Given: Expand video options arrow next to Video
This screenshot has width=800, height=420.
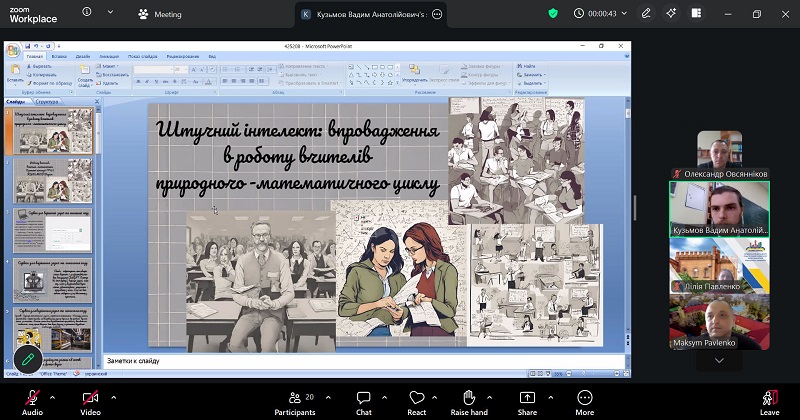Looking at the screenshot, I should pos(113,397).
